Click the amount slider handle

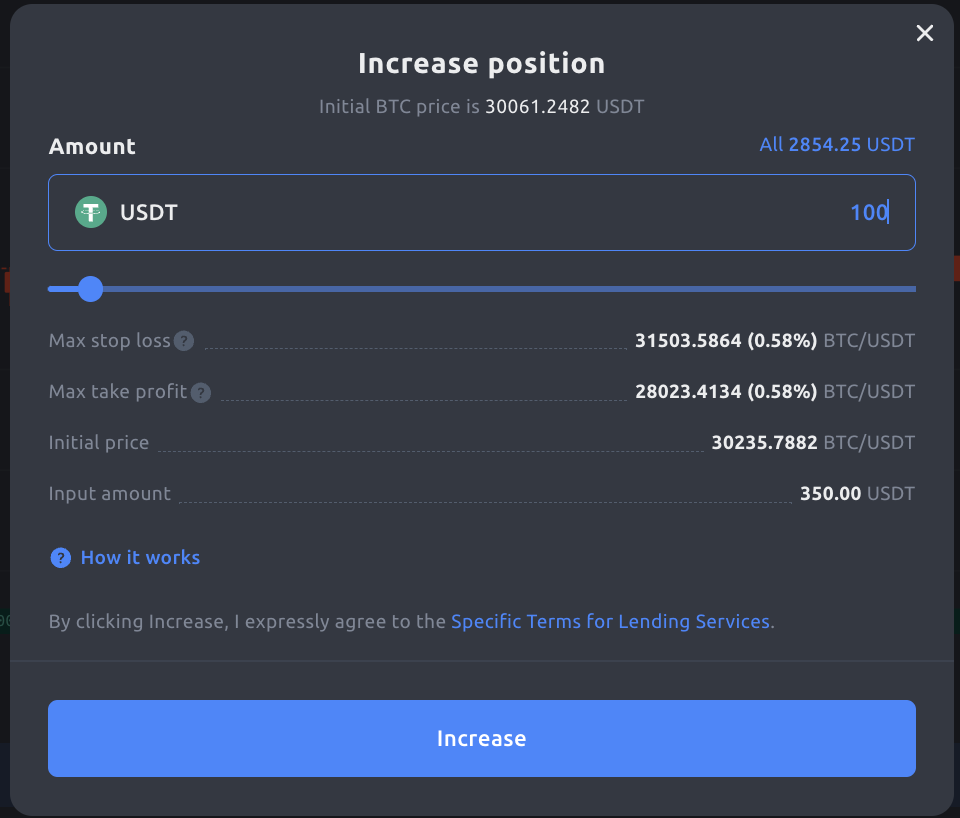(91, 289)
